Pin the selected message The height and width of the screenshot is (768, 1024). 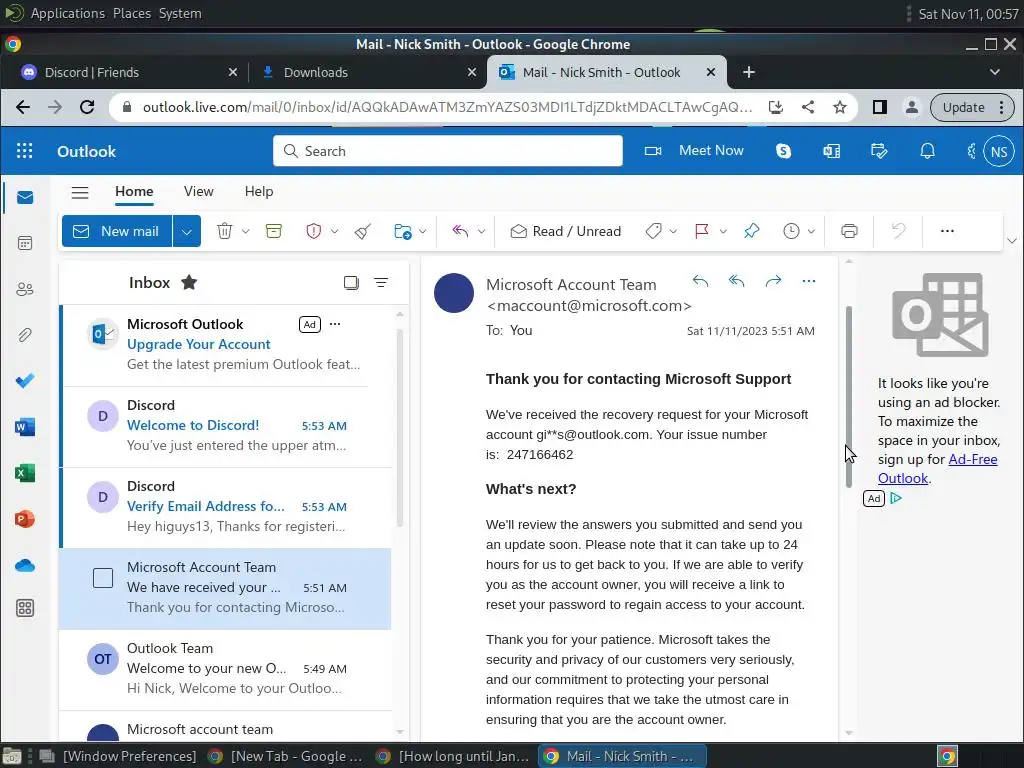tap(752, 231)
